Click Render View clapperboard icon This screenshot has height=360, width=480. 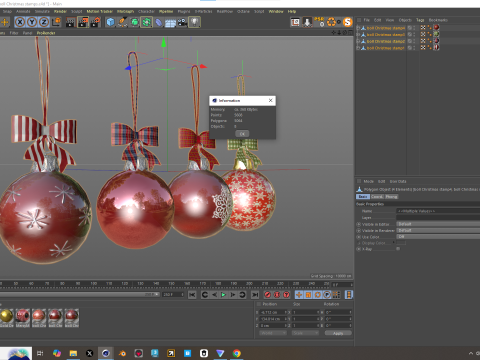click(x=71, y=22)
